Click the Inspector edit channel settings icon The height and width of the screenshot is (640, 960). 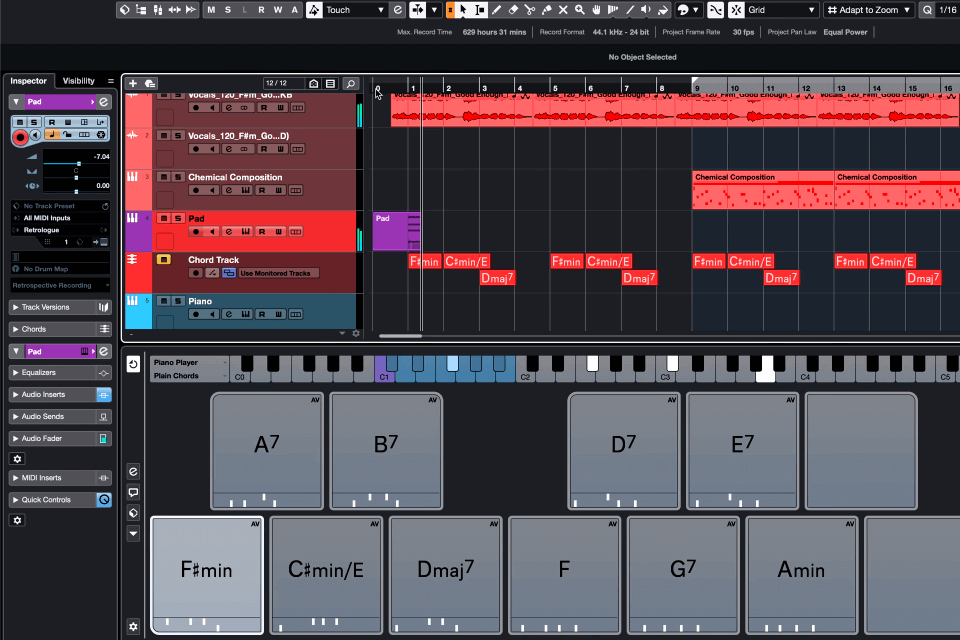click(104, 102)
